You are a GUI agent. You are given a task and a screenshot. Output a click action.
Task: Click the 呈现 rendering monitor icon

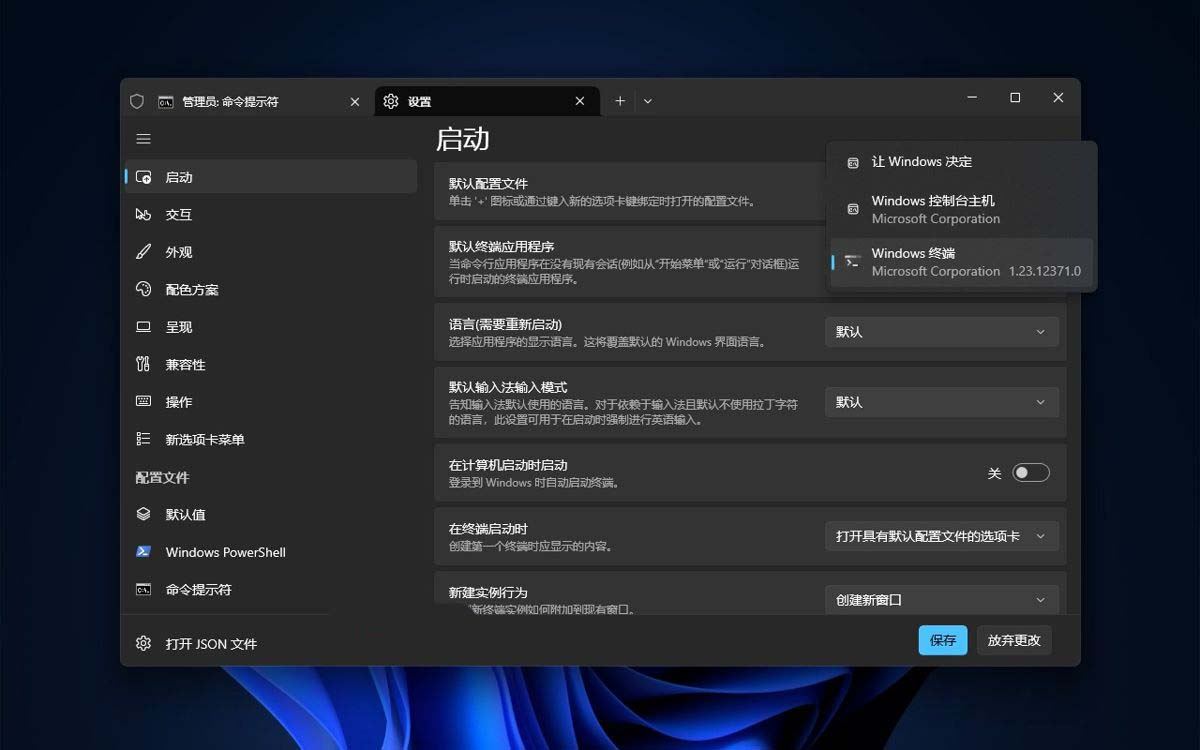point(144,327)
